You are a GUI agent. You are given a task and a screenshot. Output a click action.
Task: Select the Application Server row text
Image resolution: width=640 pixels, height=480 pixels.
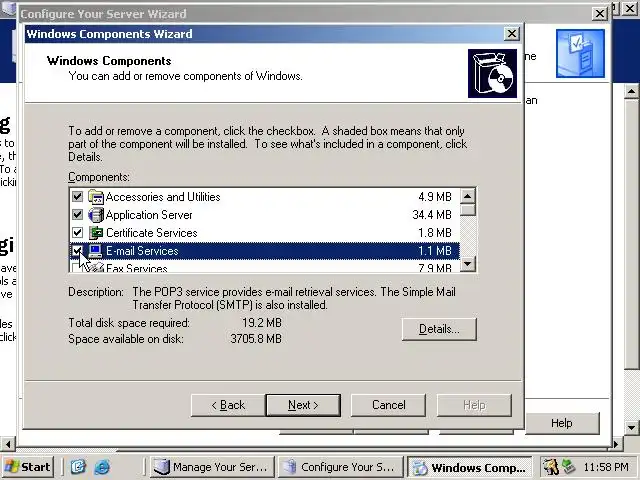[149, 215]
